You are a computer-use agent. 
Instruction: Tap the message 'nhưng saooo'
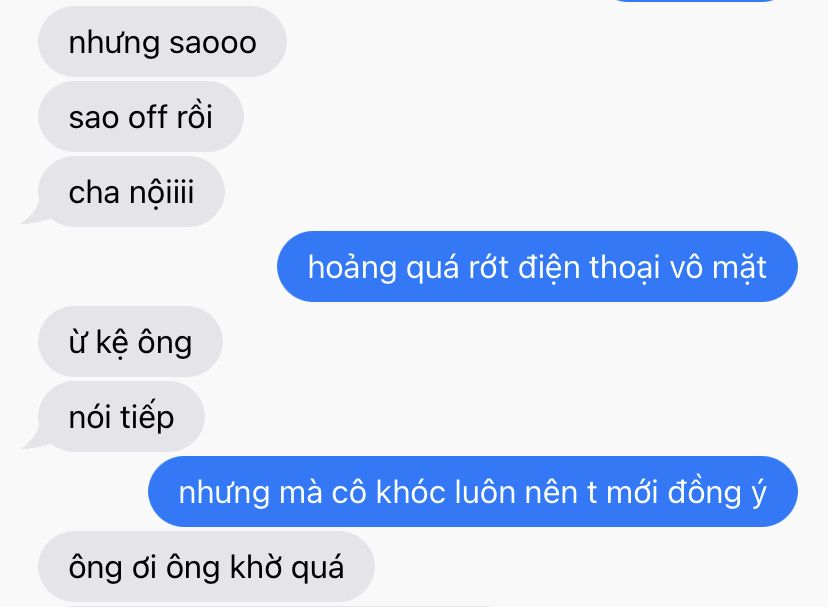[162, 41]
